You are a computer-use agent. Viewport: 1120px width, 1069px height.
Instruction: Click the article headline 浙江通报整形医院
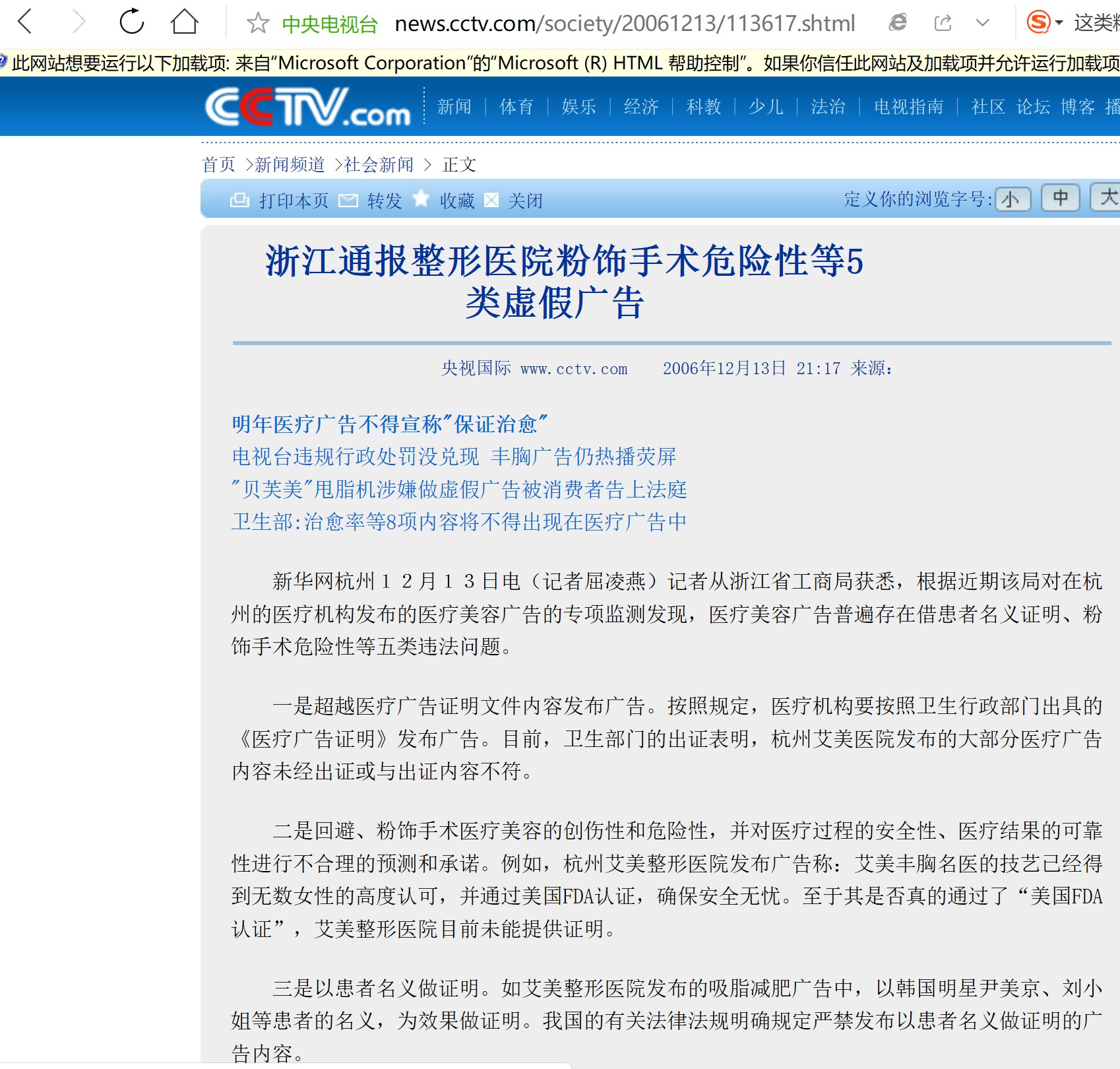point(564,282)
